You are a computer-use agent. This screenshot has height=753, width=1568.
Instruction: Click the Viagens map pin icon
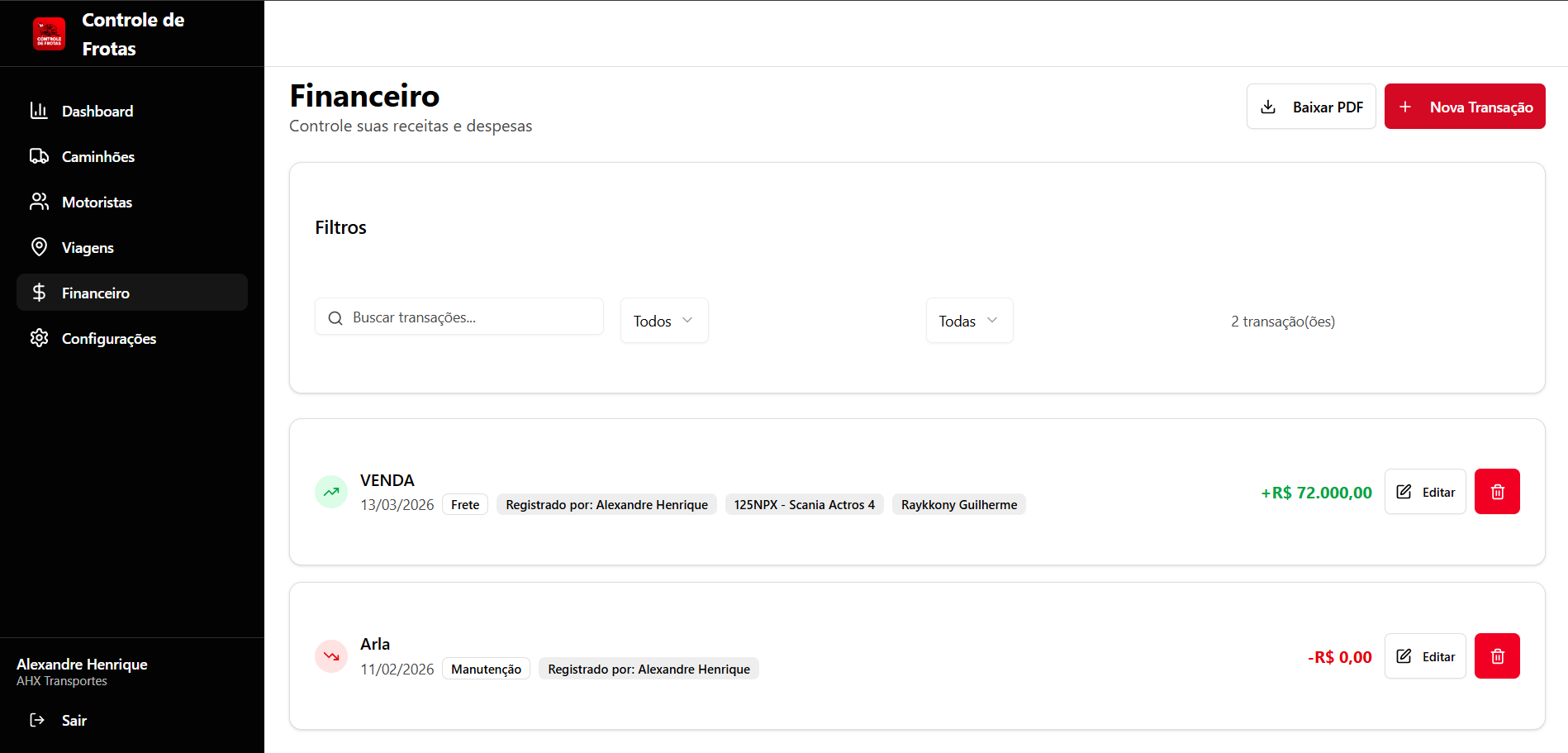coord(40,247)
